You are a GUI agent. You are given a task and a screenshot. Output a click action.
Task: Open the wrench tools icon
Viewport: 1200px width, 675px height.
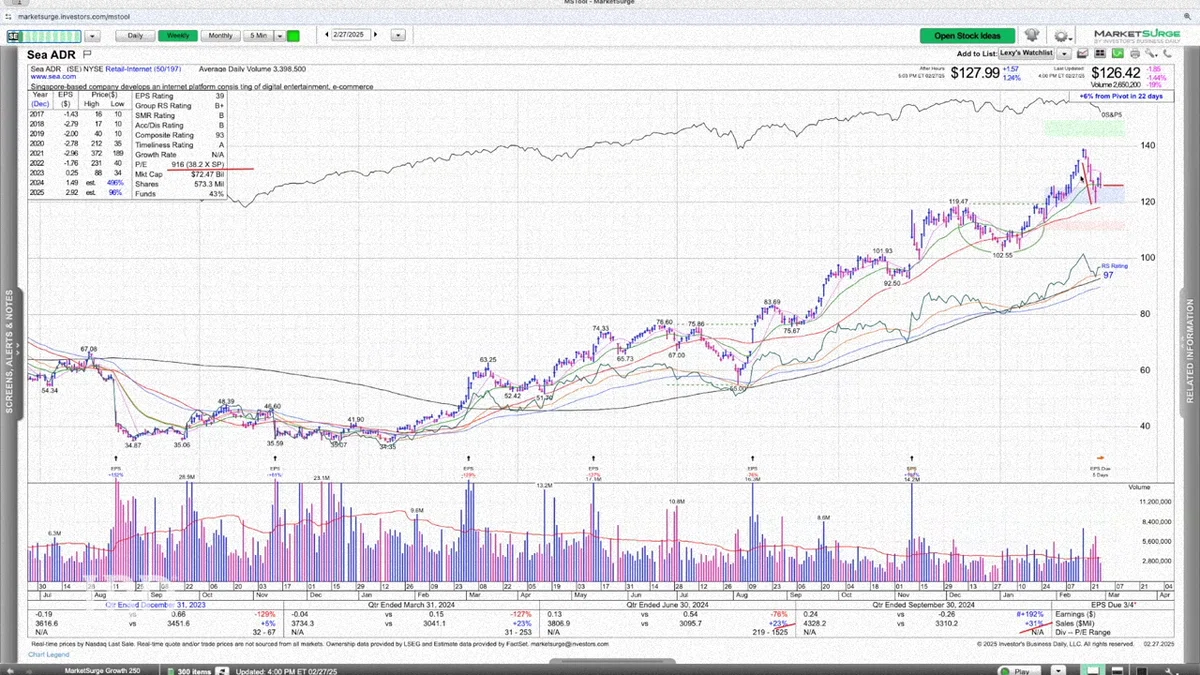click(x=1152, y=54)
